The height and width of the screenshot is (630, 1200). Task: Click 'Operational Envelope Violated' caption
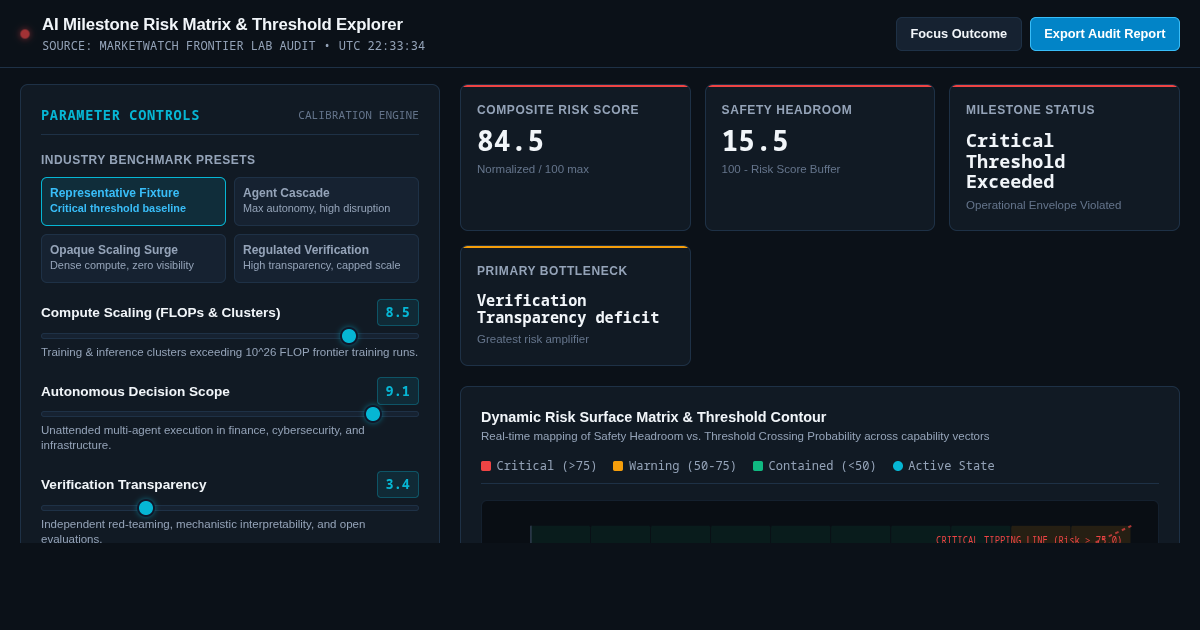click(x=1043, y=205)
